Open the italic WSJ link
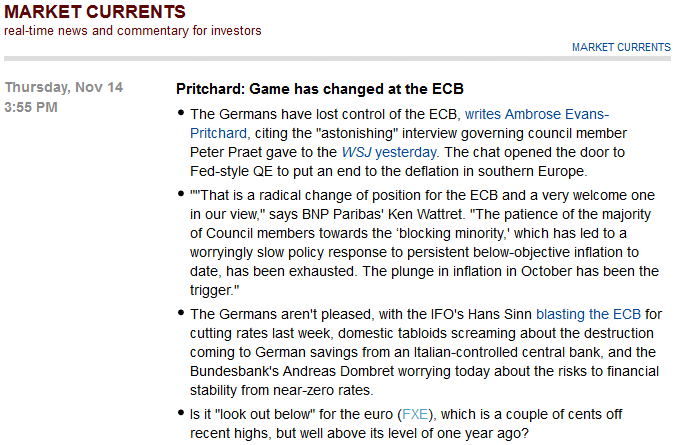679x445 pixels. tap(356, 152)
